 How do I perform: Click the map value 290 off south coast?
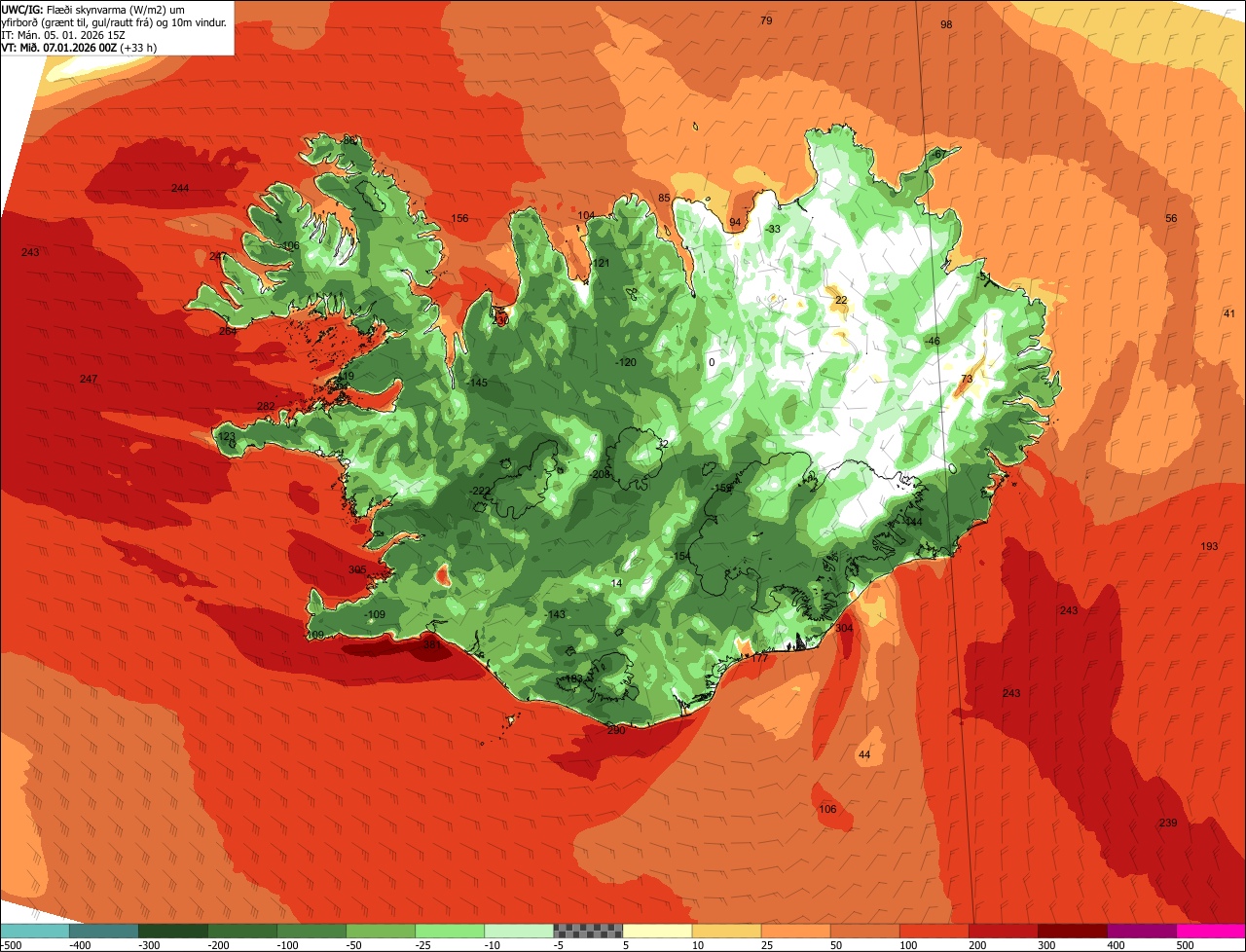[615, 730]
